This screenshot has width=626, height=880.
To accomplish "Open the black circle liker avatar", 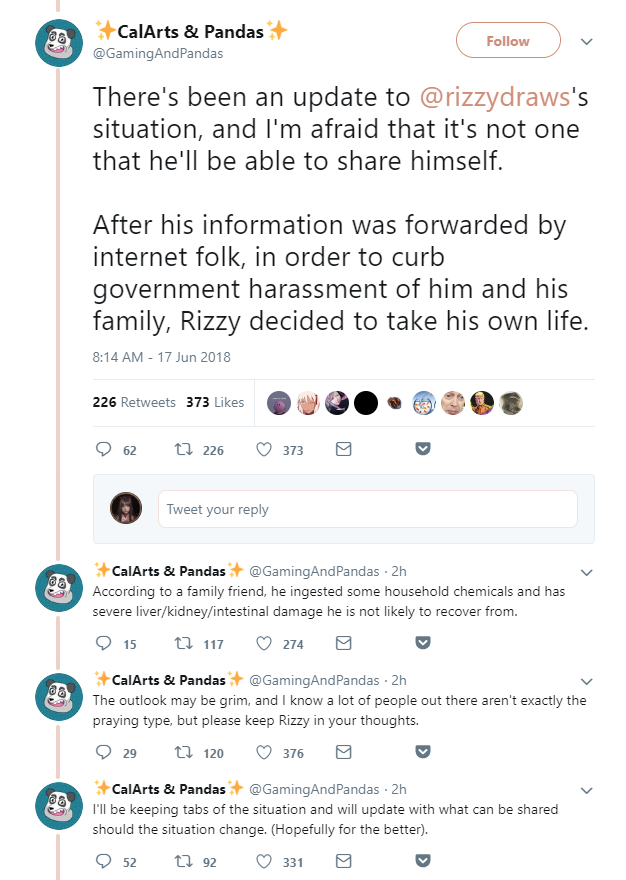I will 366,403.
